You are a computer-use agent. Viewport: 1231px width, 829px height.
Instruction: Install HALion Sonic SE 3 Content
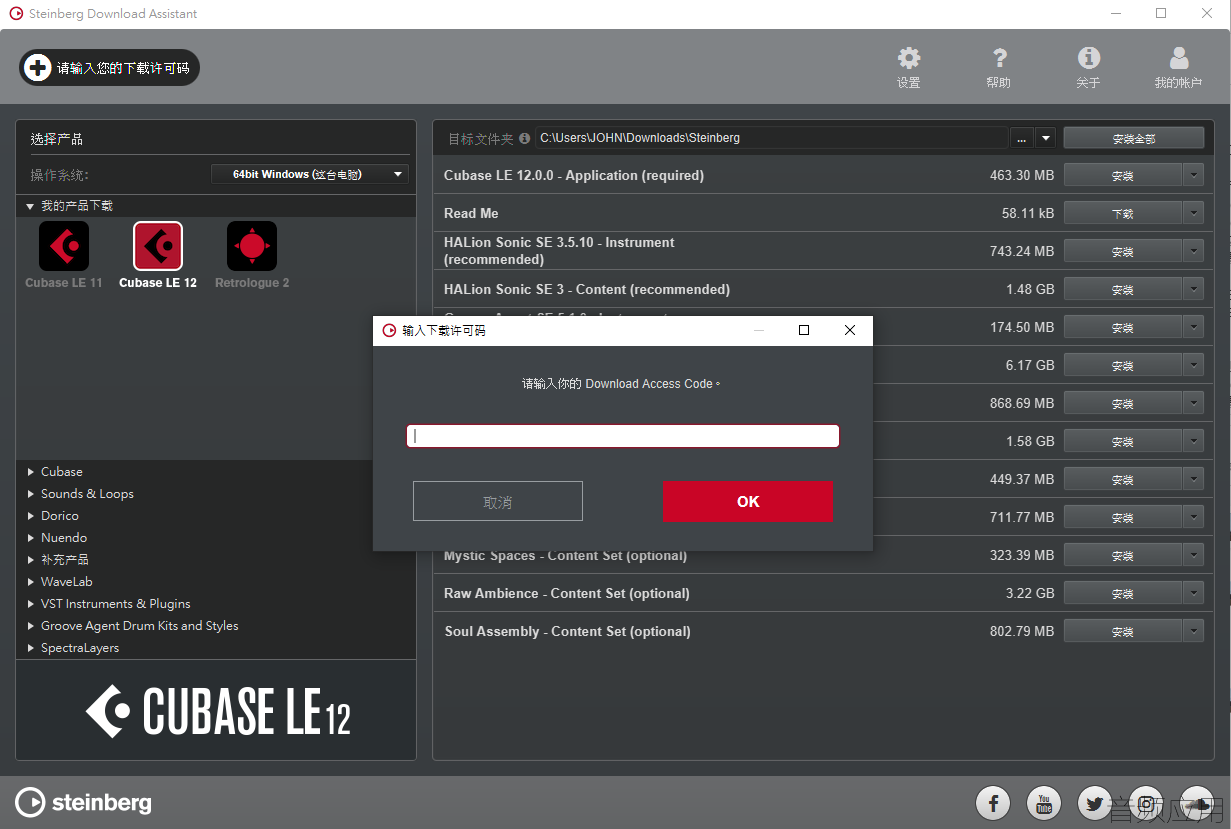1122,289
